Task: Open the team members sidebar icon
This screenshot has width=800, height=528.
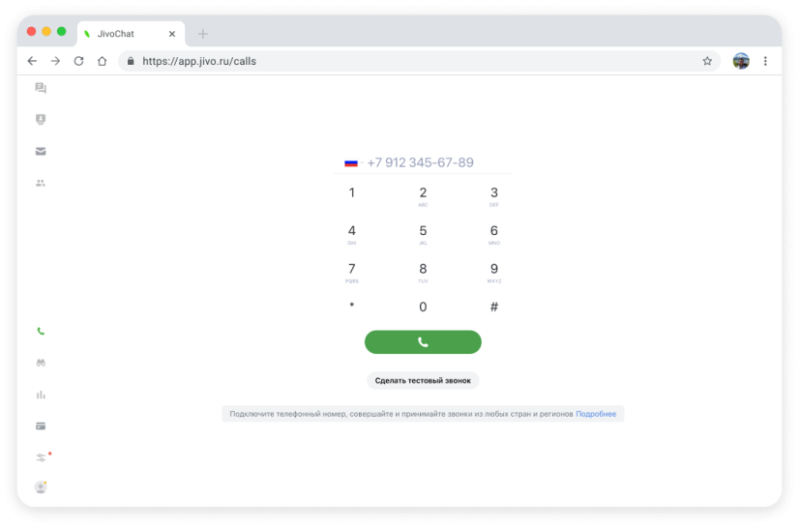Action: [41, 183]
